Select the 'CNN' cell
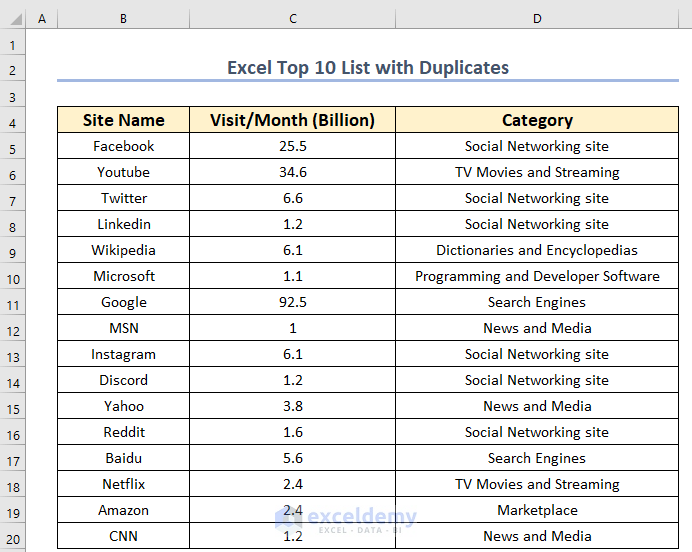Screen dimensions: 692x552 124,537
